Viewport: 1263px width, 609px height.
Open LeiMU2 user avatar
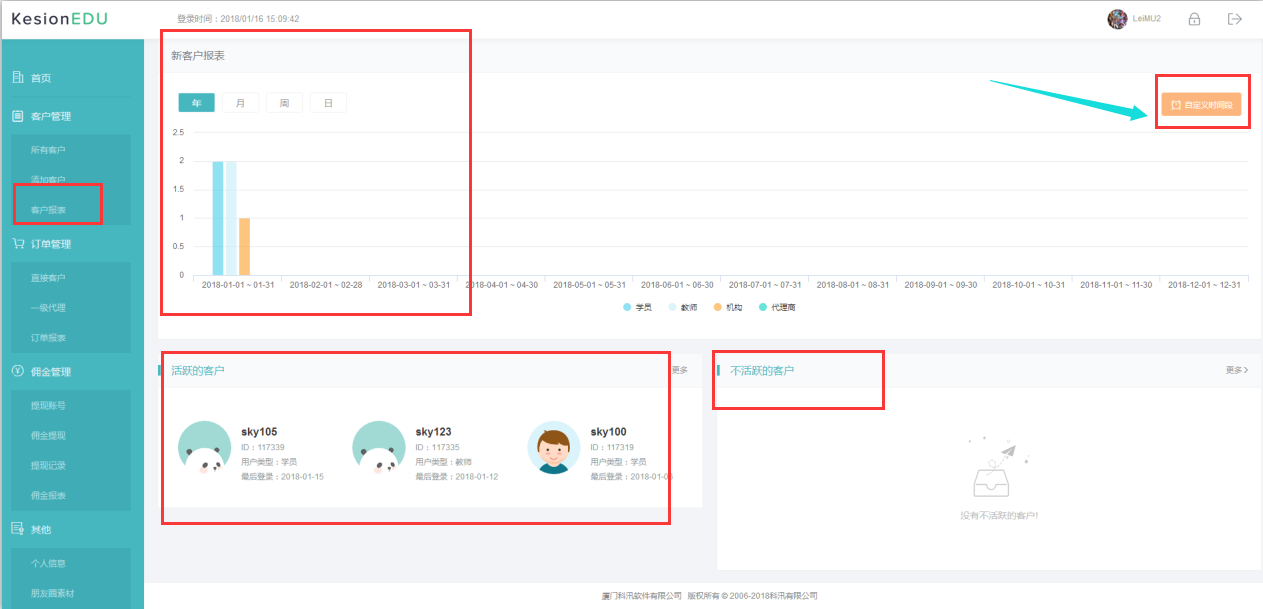pyautogui.click(x=1117, y=19)
